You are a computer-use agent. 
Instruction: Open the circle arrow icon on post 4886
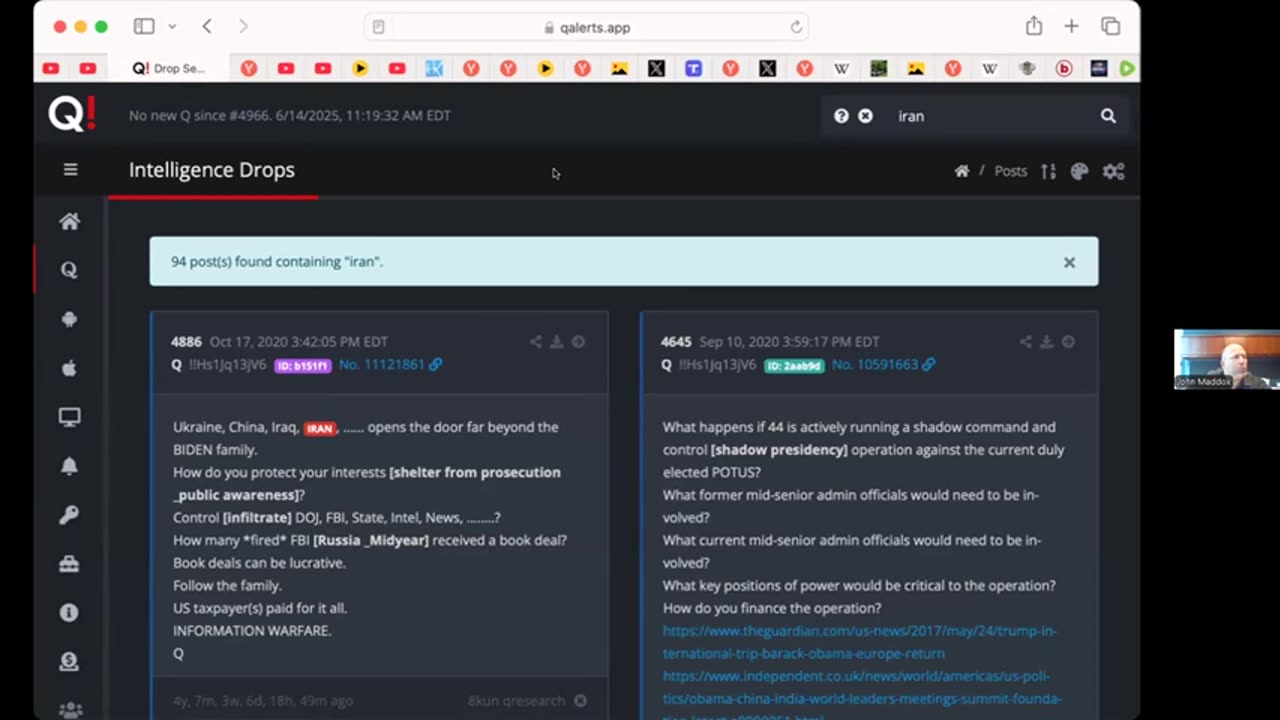point(578,342)
